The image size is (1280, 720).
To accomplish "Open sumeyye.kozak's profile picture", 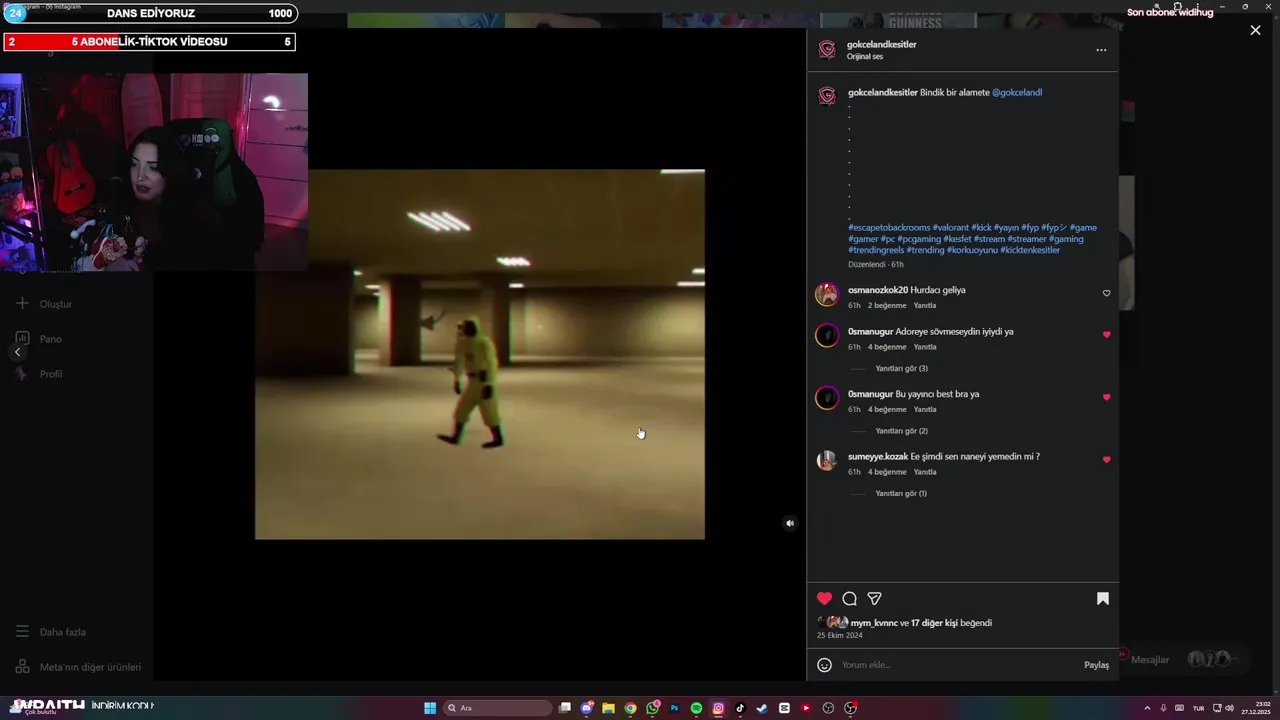I will tap(827, 460).
